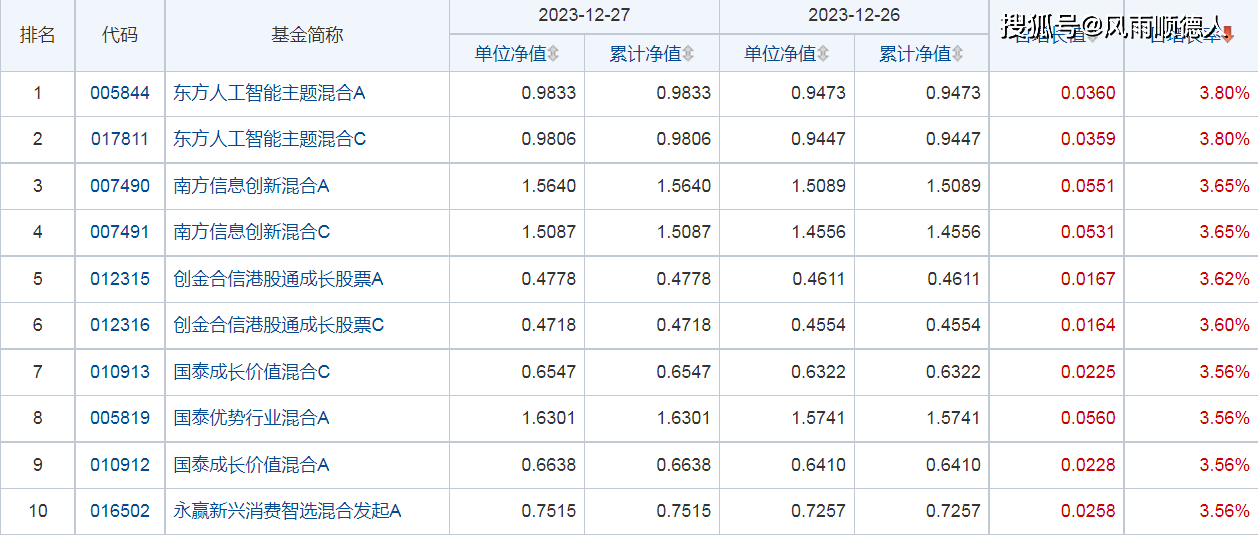Select daily growth value 0.0167

[x=1088, y=279]
